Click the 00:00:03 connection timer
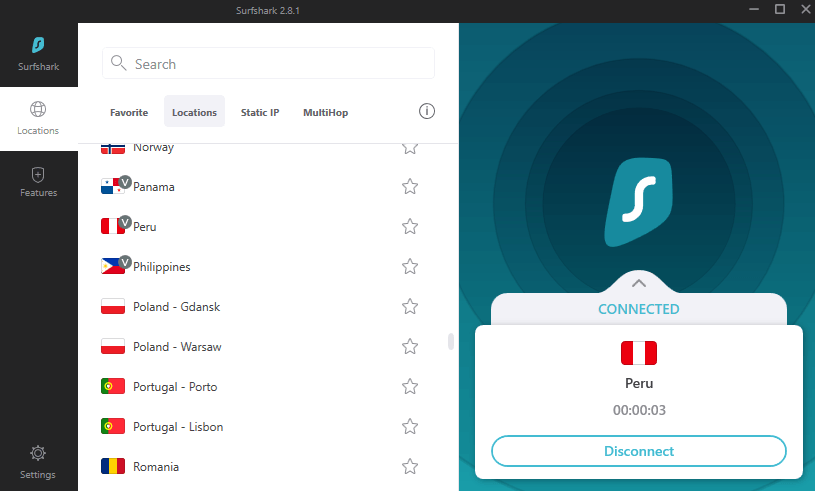The height and width of the screenshot is (491, 815). [639, 410]
